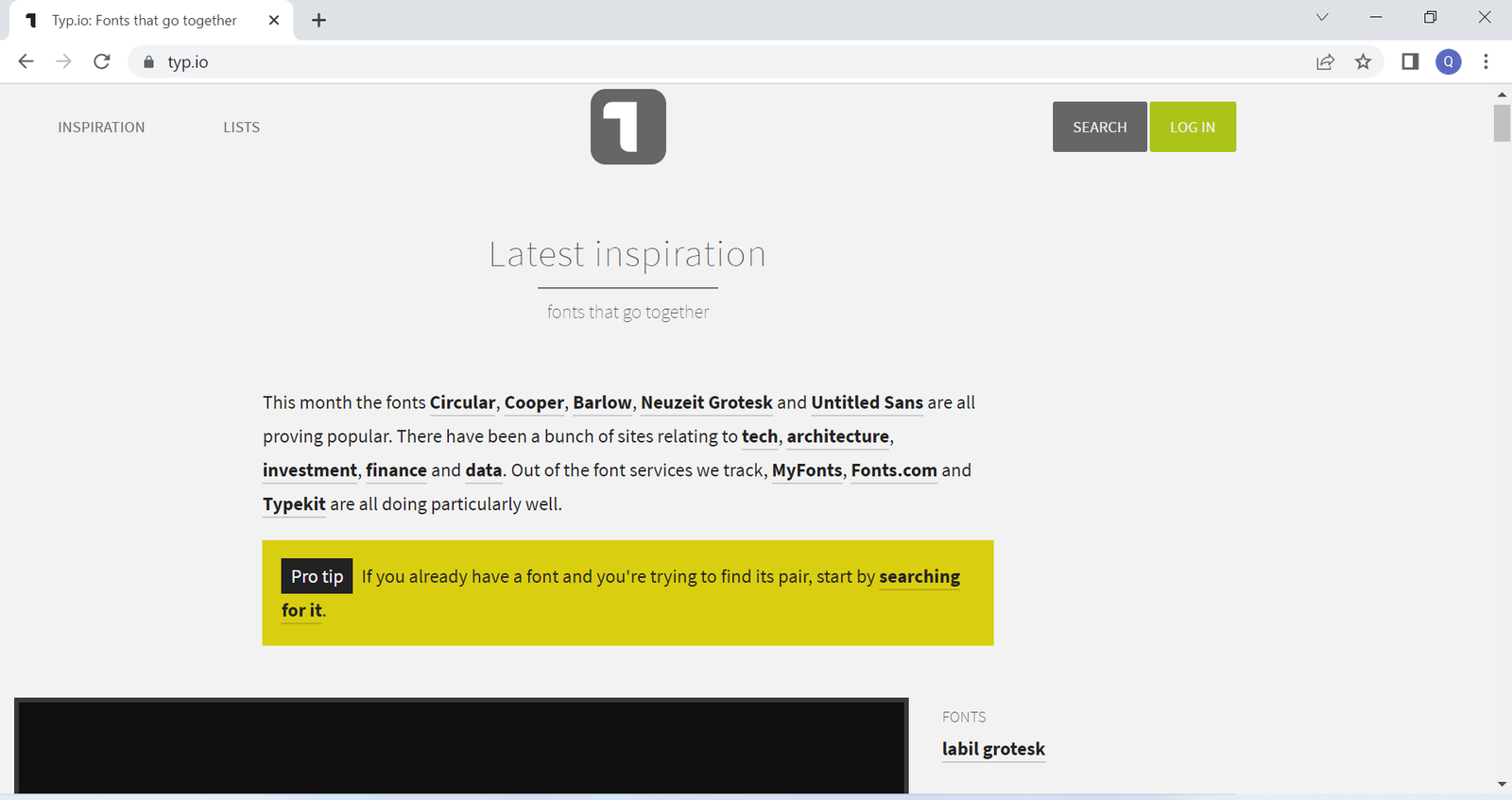Open the Untitled Sans font link
This screenshot has height=800, width=1512.
coord(867,402)
